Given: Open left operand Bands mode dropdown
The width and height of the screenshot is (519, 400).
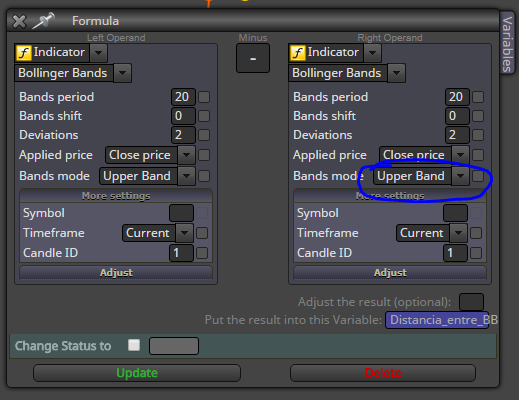Looking at the screenshot, I should (186, 176).
